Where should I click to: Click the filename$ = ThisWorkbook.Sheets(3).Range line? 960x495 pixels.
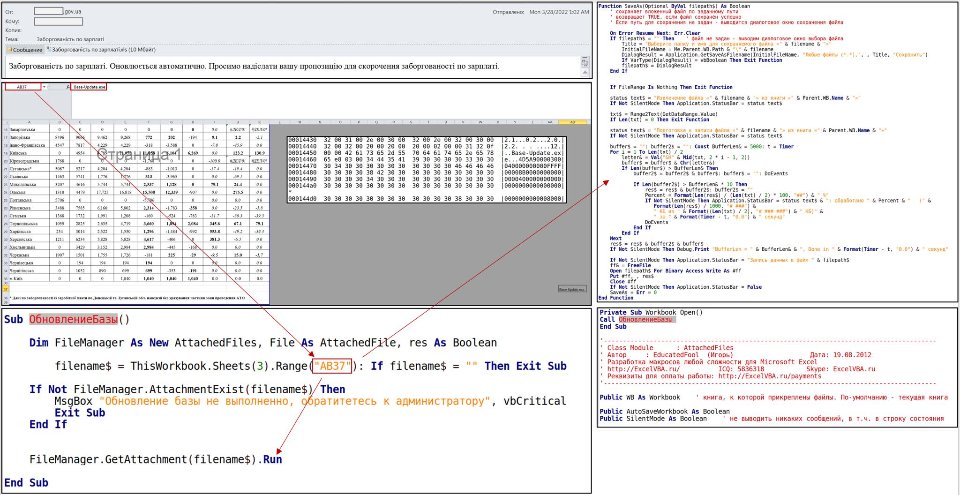pos(310,366)
